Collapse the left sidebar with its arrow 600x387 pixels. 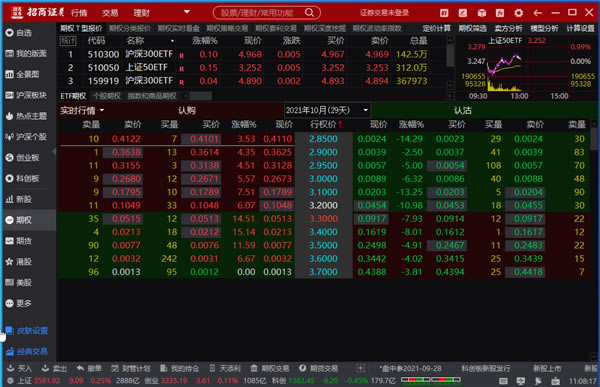(54, 152)
